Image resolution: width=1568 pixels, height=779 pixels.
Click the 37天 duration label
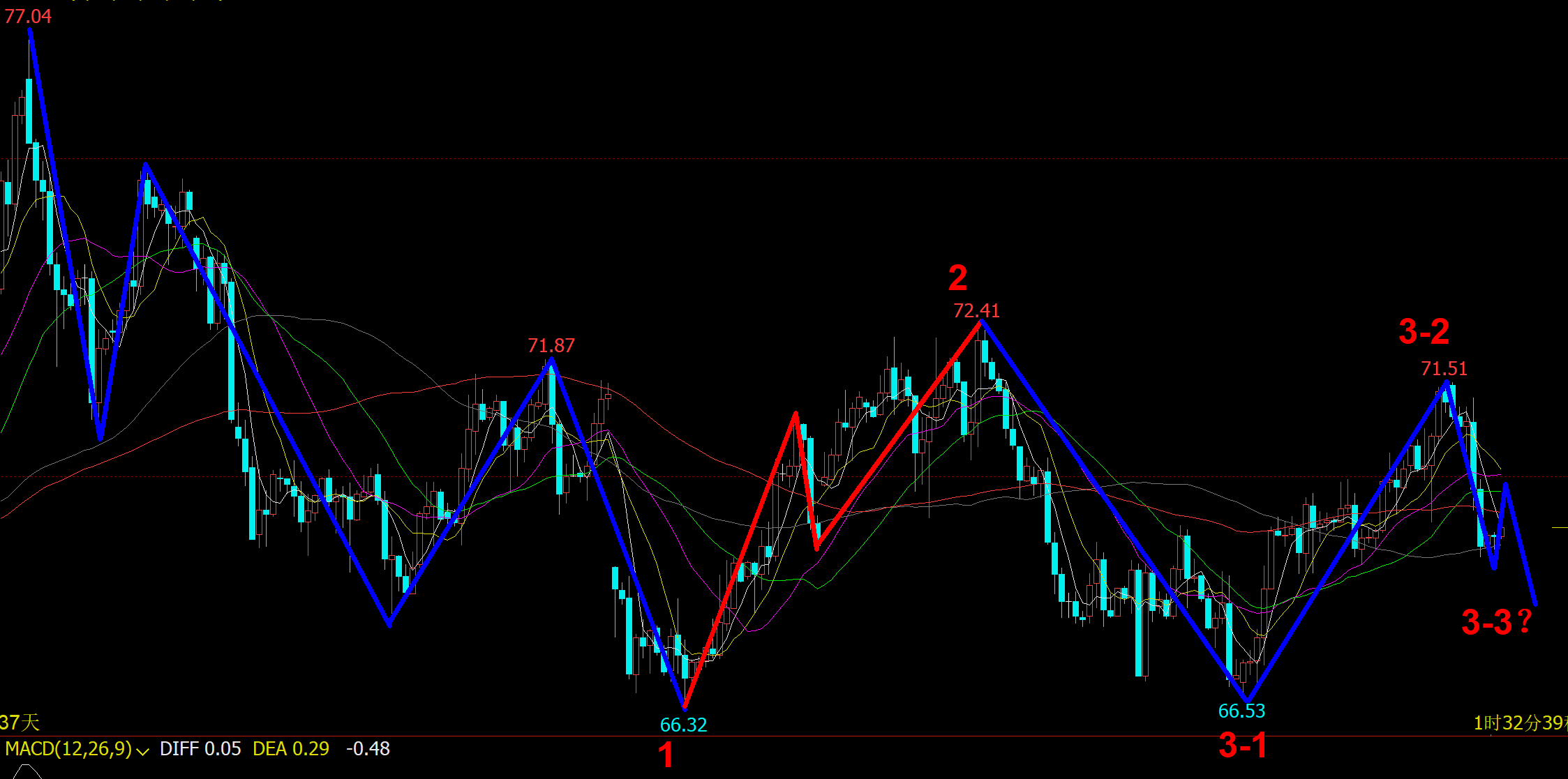pos(20,723)
